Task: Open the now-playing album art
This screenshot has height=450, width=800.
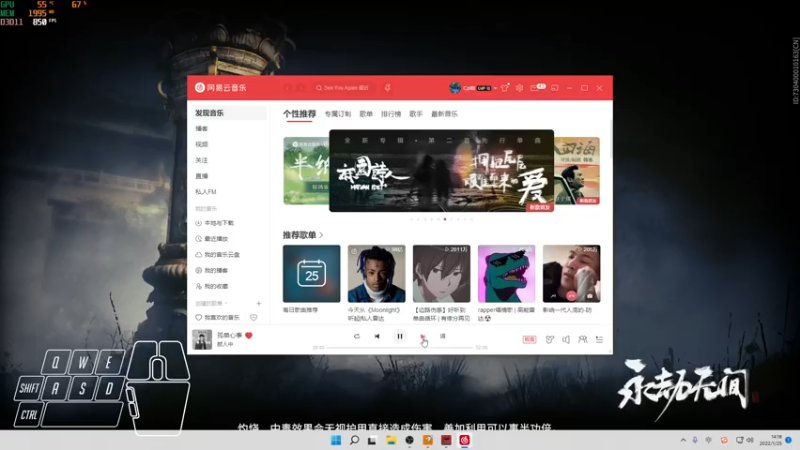Action: click(x=202, y=339)
